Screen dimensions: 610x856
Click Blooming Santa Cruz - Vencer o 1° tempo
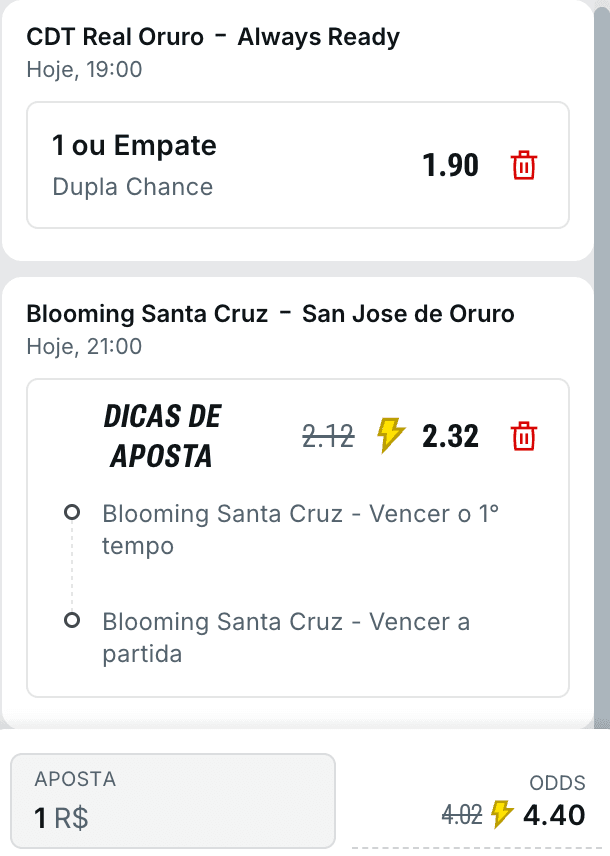tap(300, 529)
